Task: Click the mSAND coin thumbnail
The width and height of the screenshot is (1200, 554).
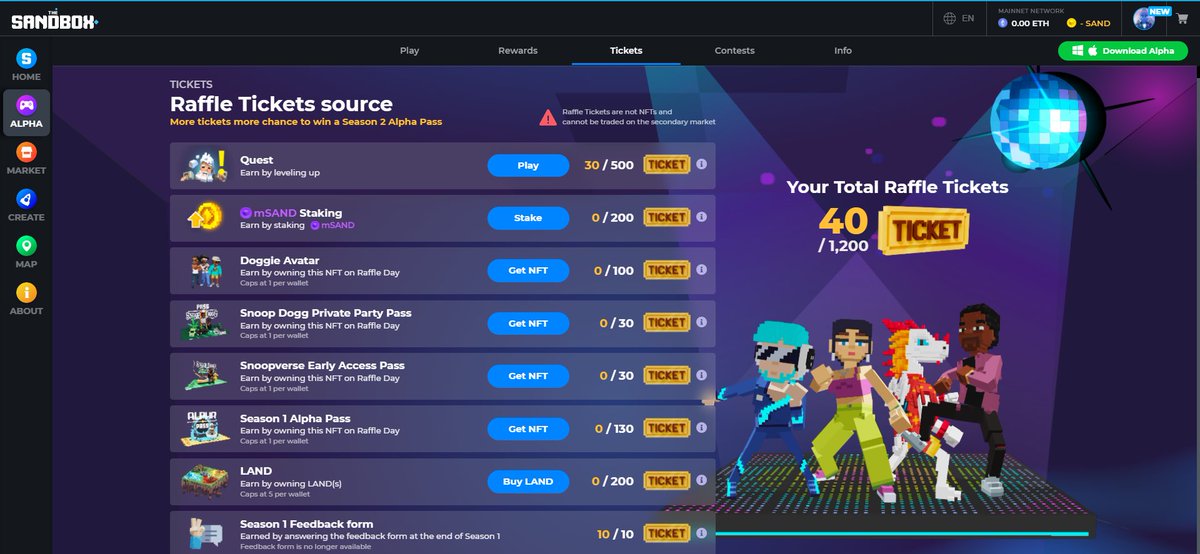Action: 204,217
